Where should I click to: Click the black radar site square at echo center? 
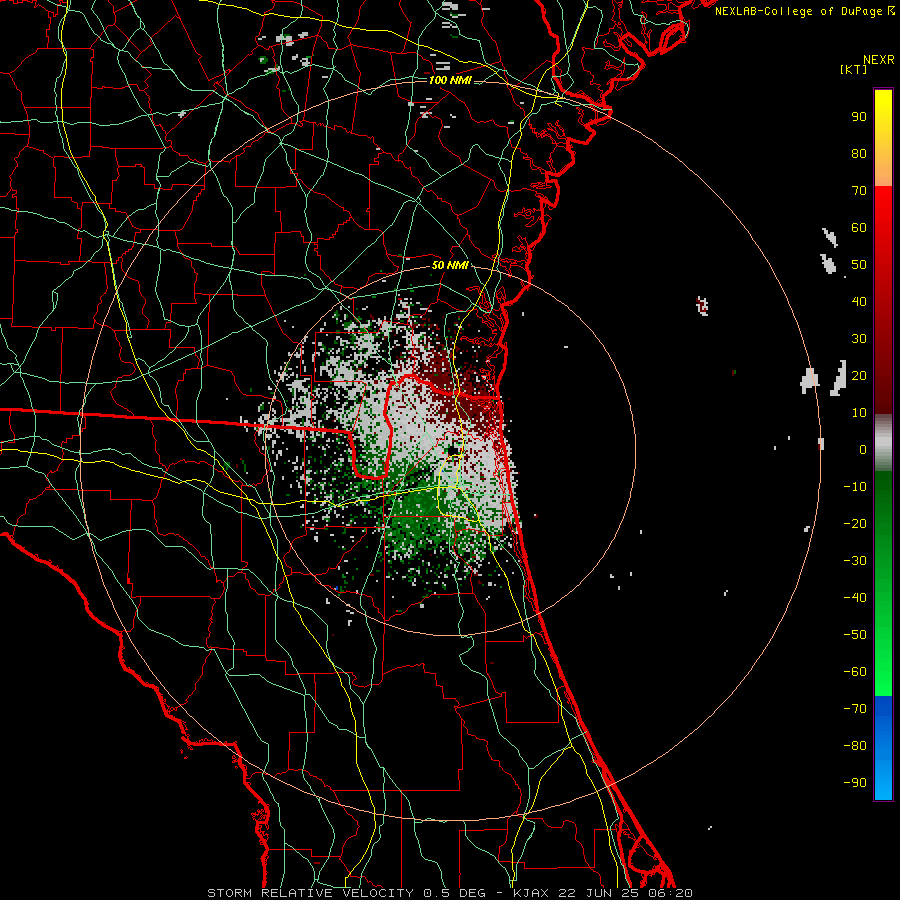453,451
